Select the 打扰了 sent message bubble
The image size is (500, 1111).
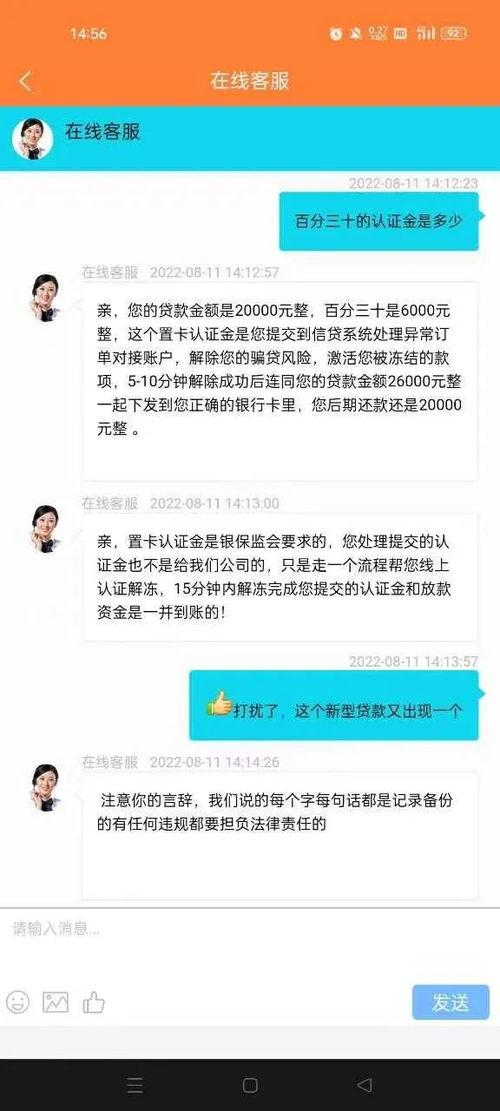(334, 706)
